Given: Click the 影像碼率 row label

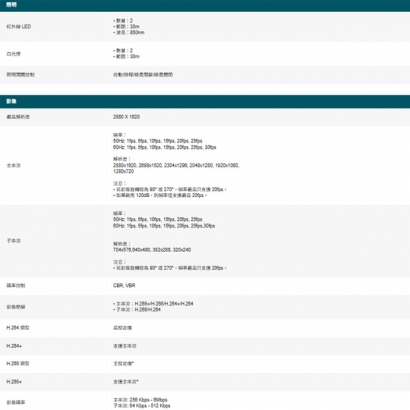Looking at the screenshot, I should point(16,403).
